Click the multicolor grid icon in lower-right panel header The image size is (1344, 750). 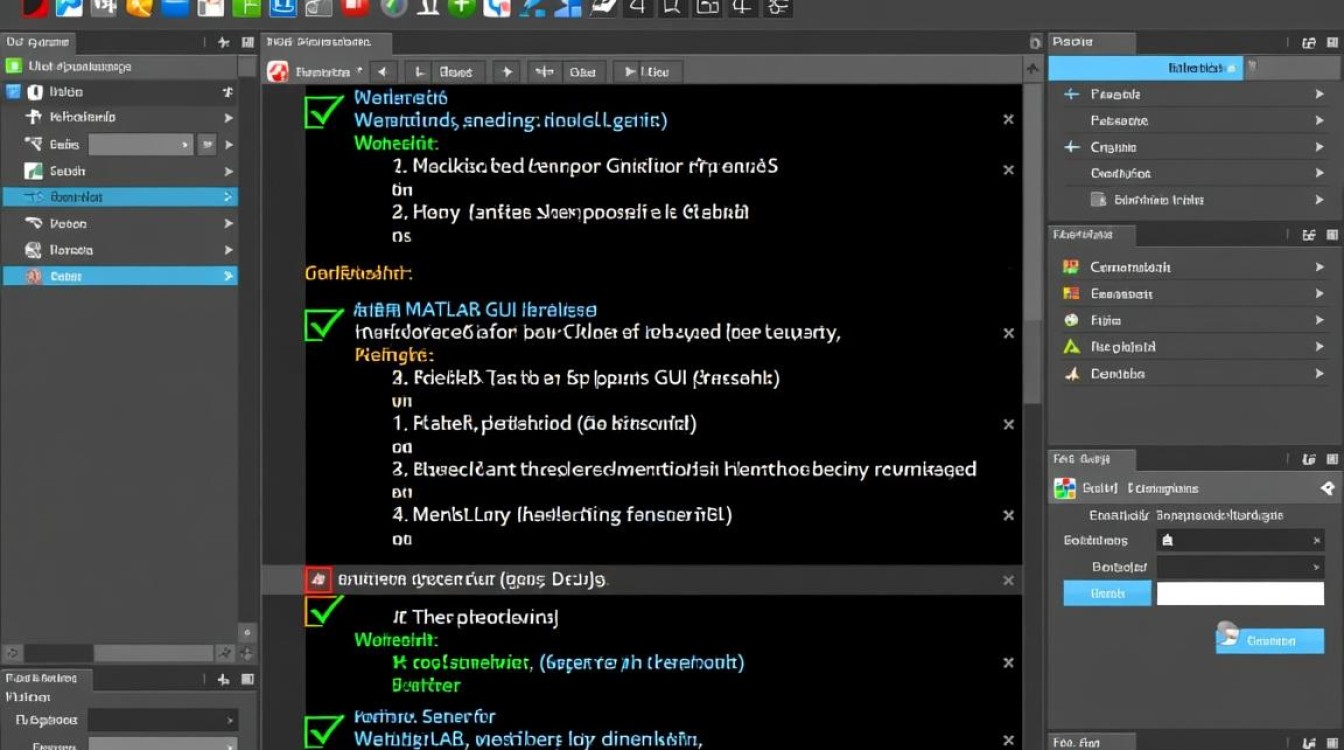[1065, 488]
